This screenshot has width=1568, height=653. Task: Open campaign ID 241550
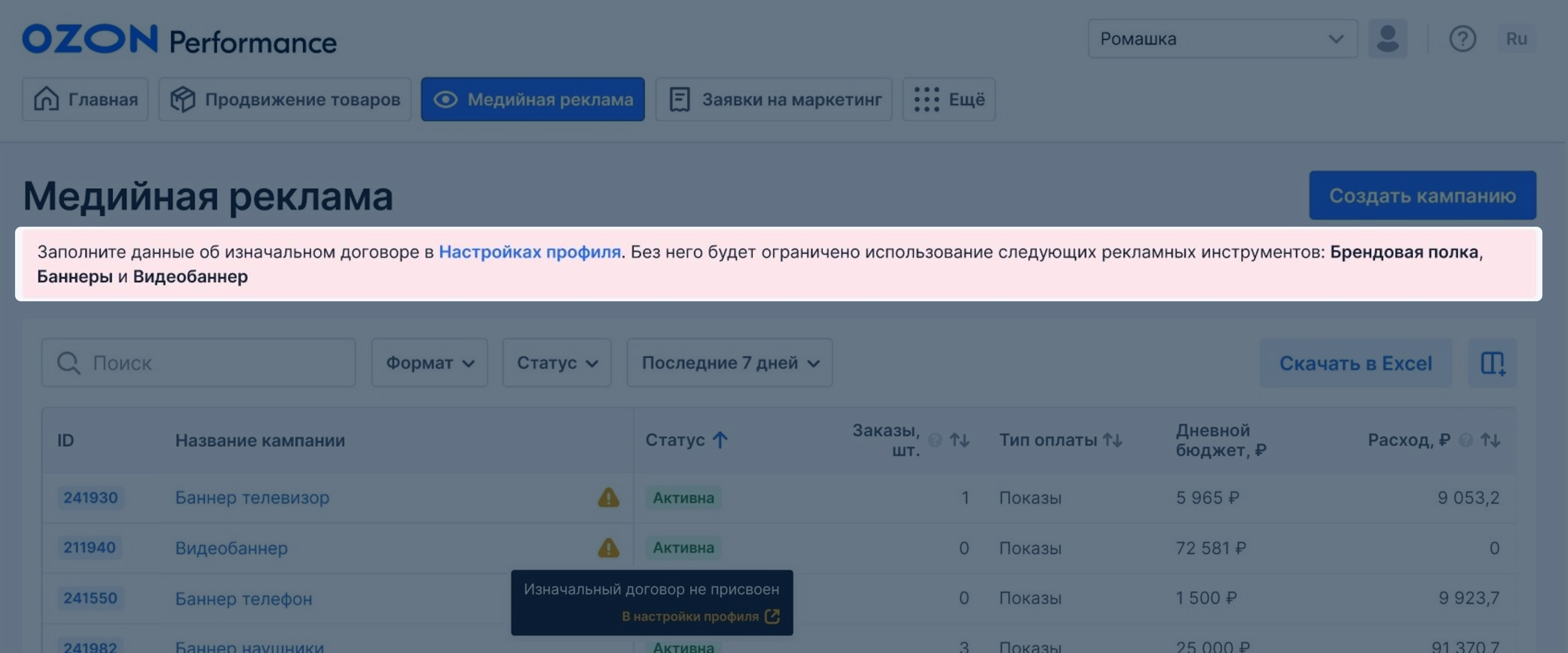pyautogui.click(x=91, y=598)
